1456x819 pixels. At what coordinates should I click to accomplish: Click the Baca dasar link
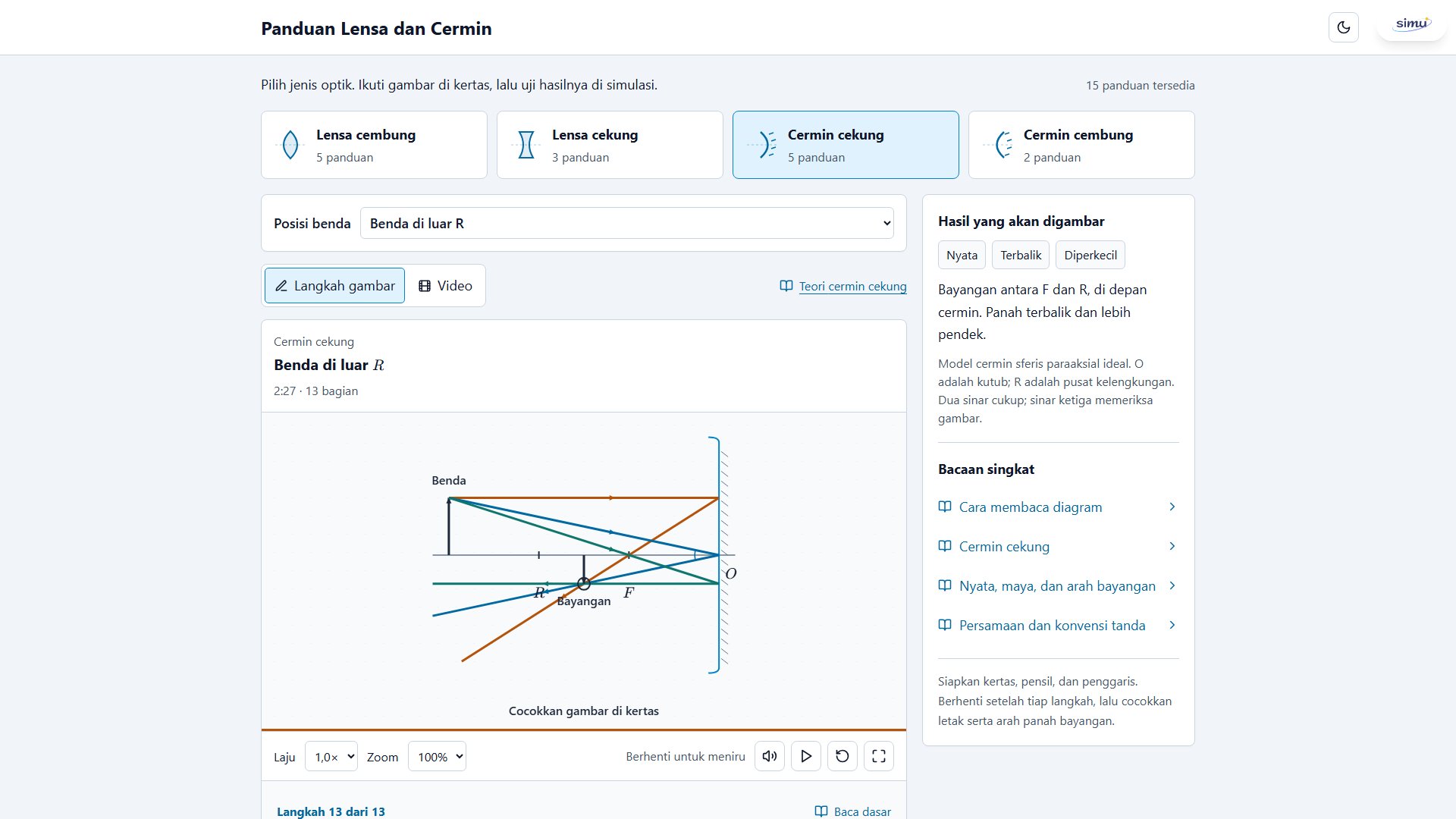pos(852,811)
